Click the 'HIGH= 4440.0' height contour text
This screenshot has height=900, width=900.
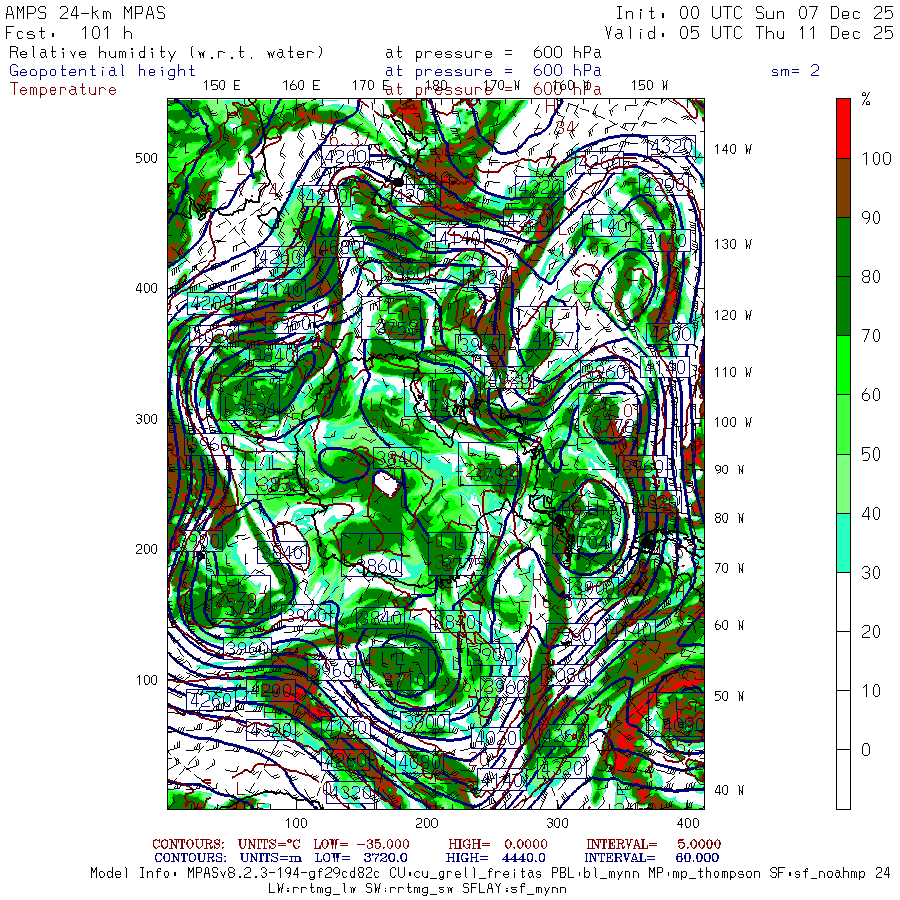pos(496,858)
